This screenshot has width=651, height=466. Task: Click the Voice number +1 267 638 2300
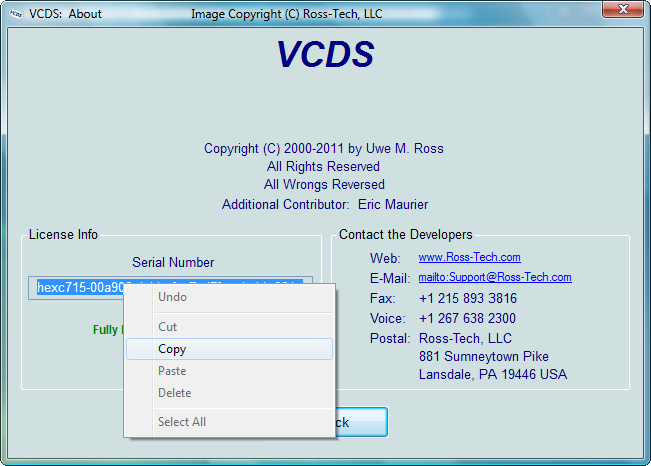pos(467,318)
